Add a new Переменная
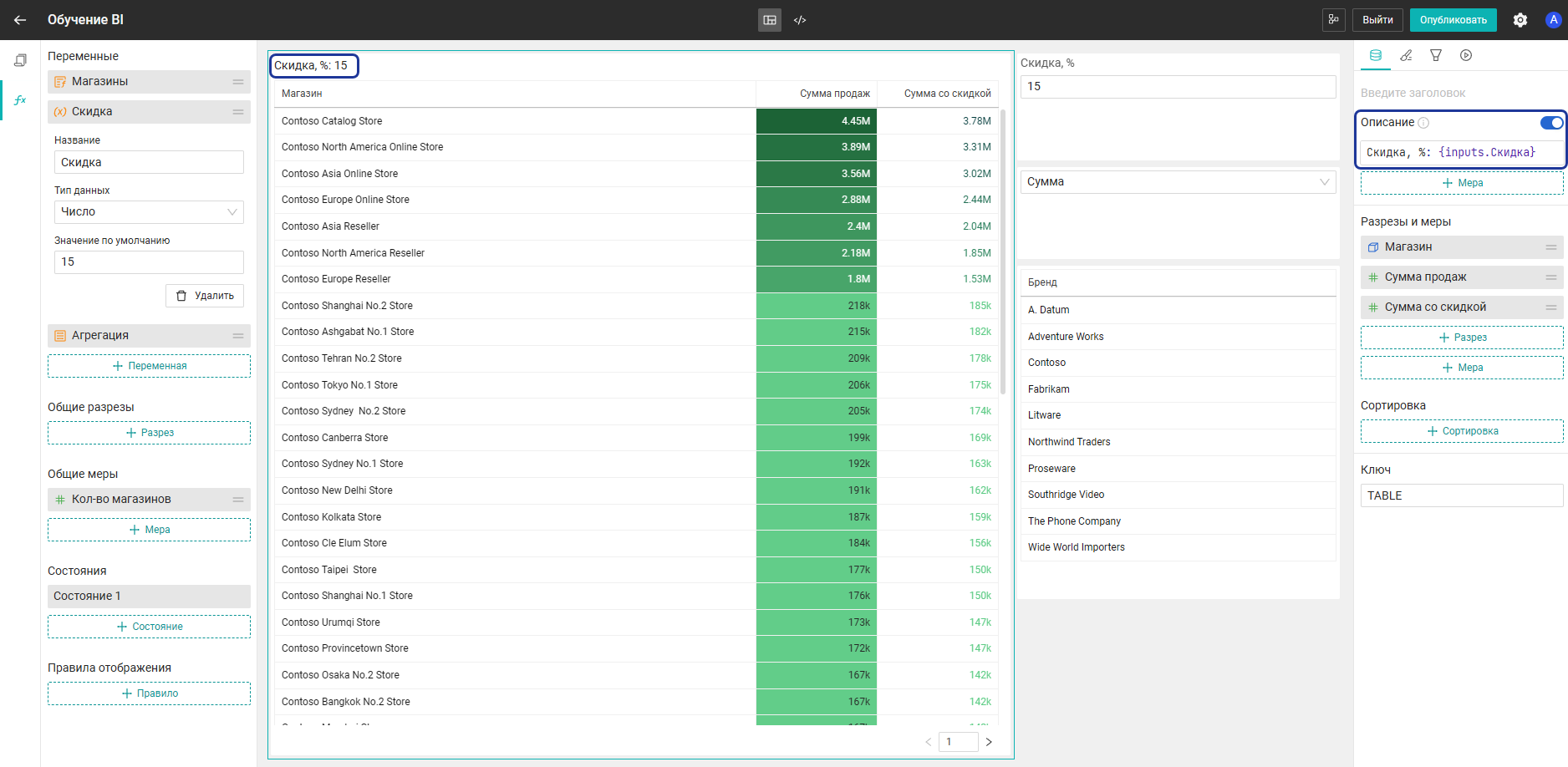 149,366
